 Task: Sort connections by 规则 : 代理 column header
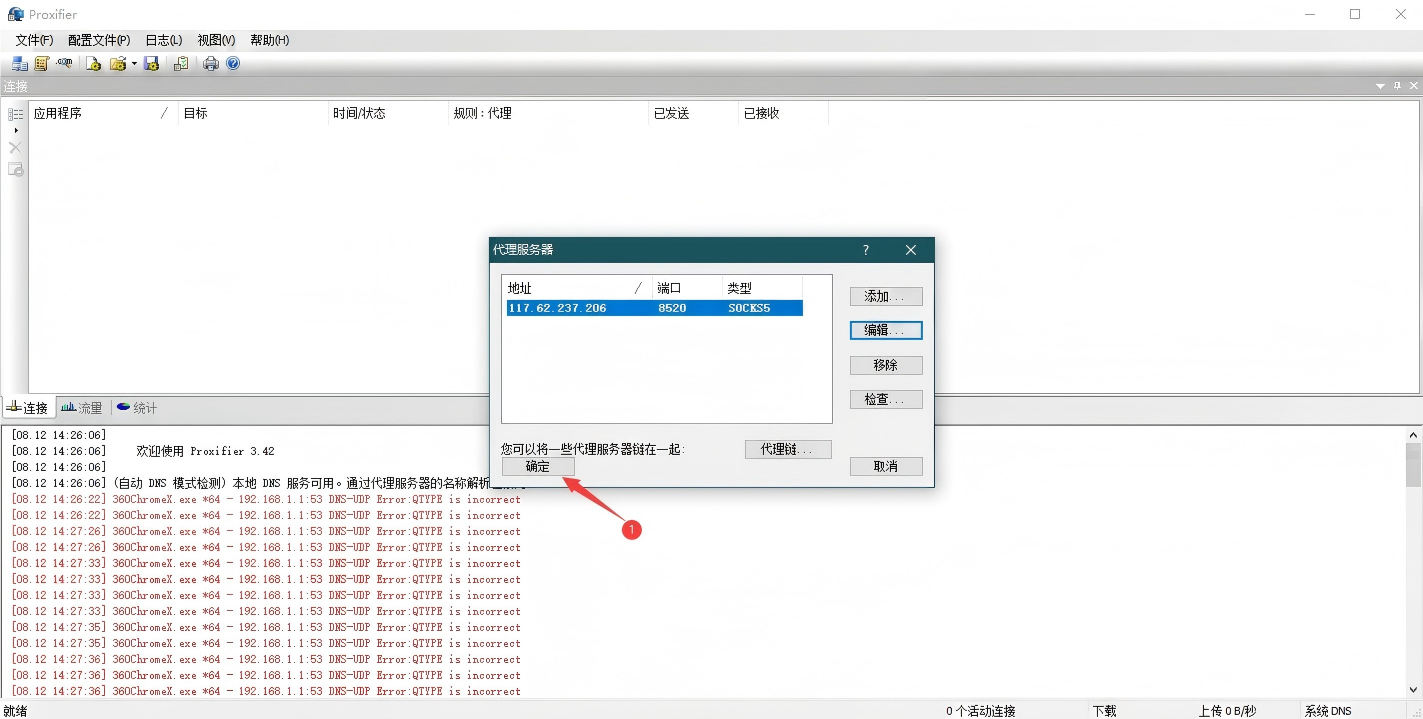click(549, 114)
